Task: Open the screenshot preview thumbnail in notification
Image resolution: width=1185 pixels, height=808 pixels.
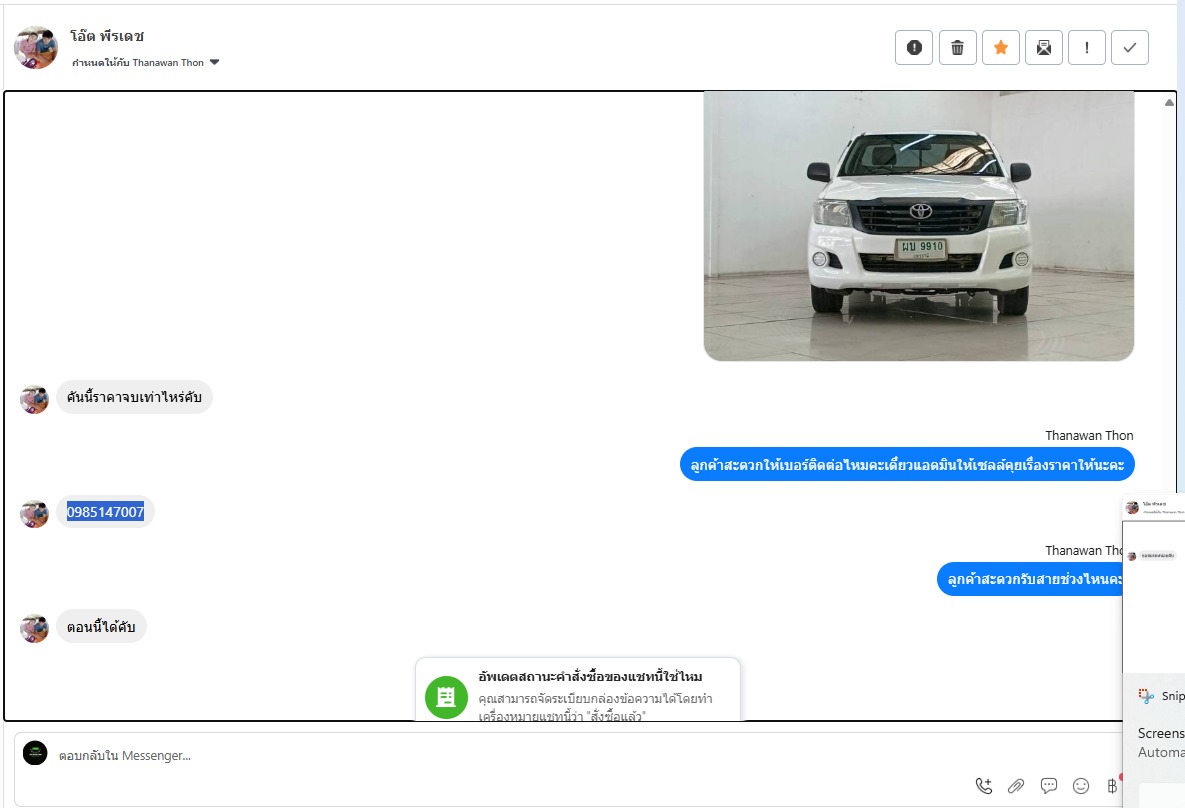Action: tap(1153, 584)
